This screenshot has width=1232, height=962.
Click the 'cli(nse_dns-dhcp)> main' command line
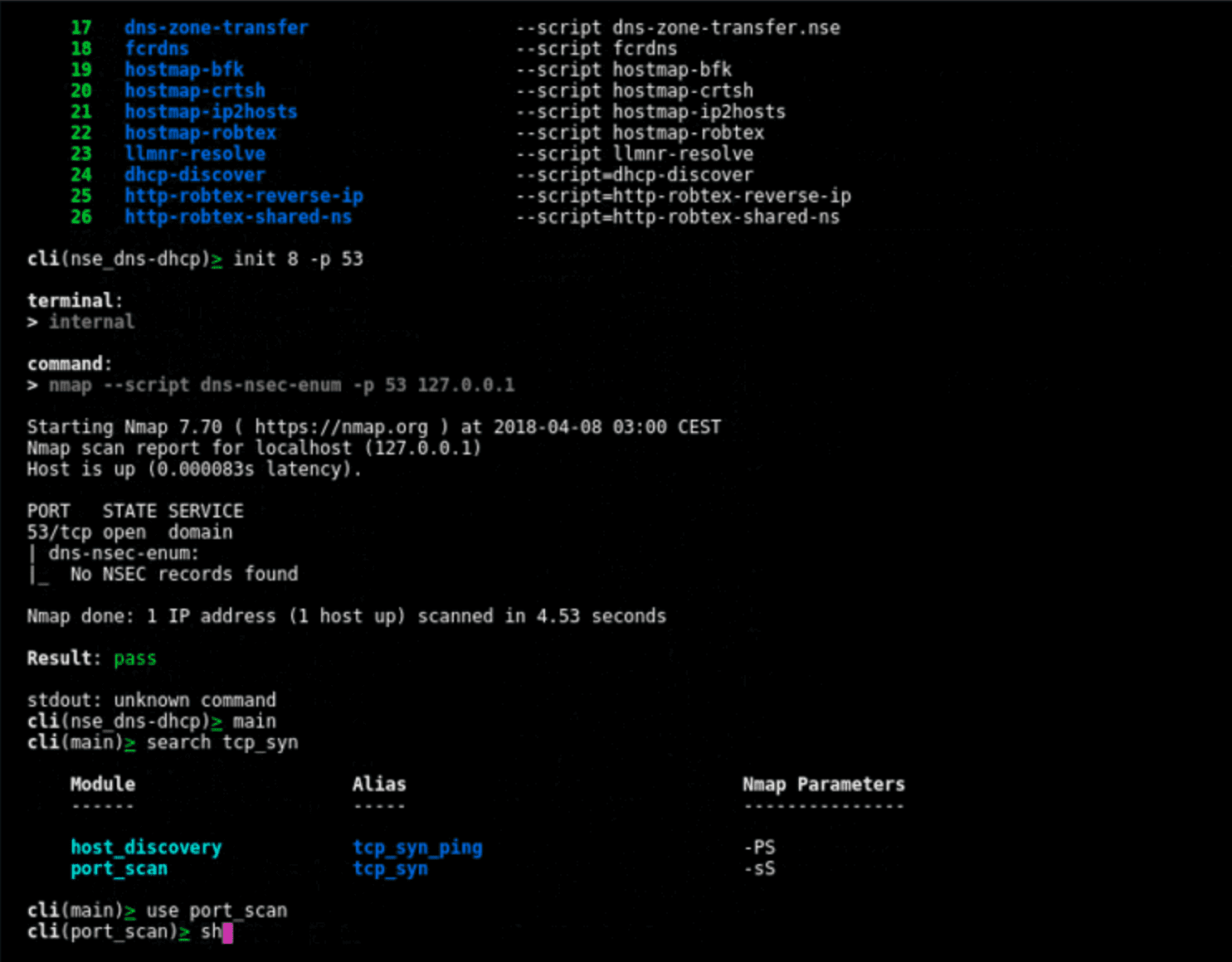click(x=151, y=721)
